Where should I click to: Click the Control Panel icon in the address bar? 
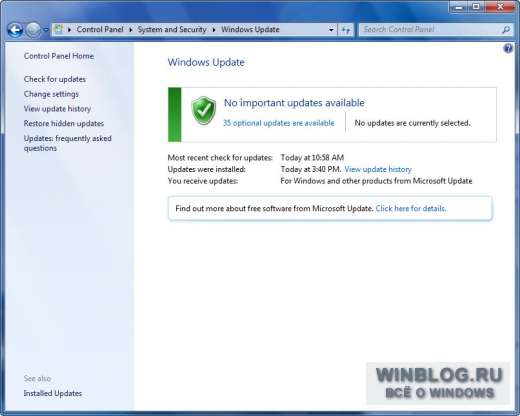pos(59,29)
